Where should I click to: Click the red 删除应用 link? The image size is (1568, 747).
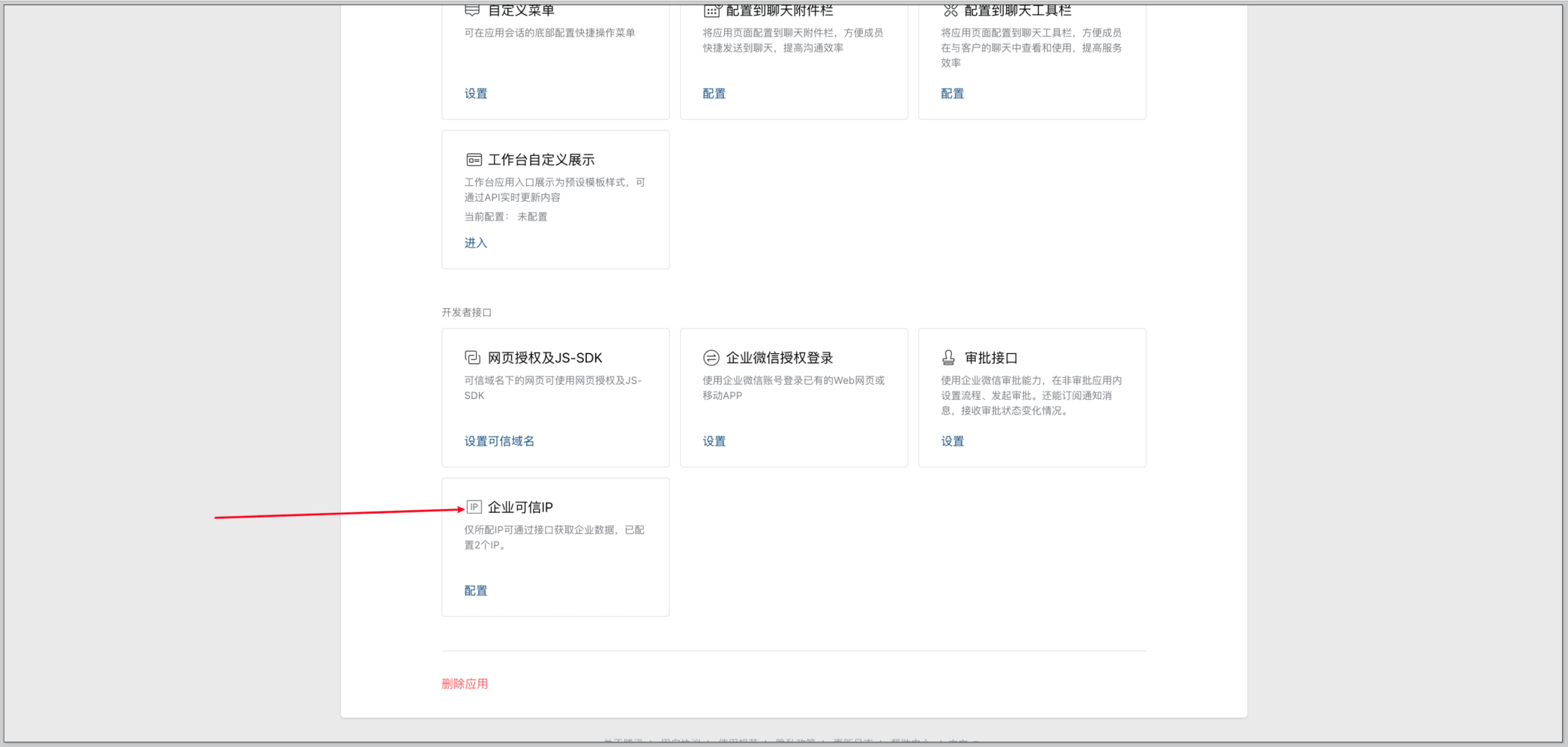click(x=465, y=684)
